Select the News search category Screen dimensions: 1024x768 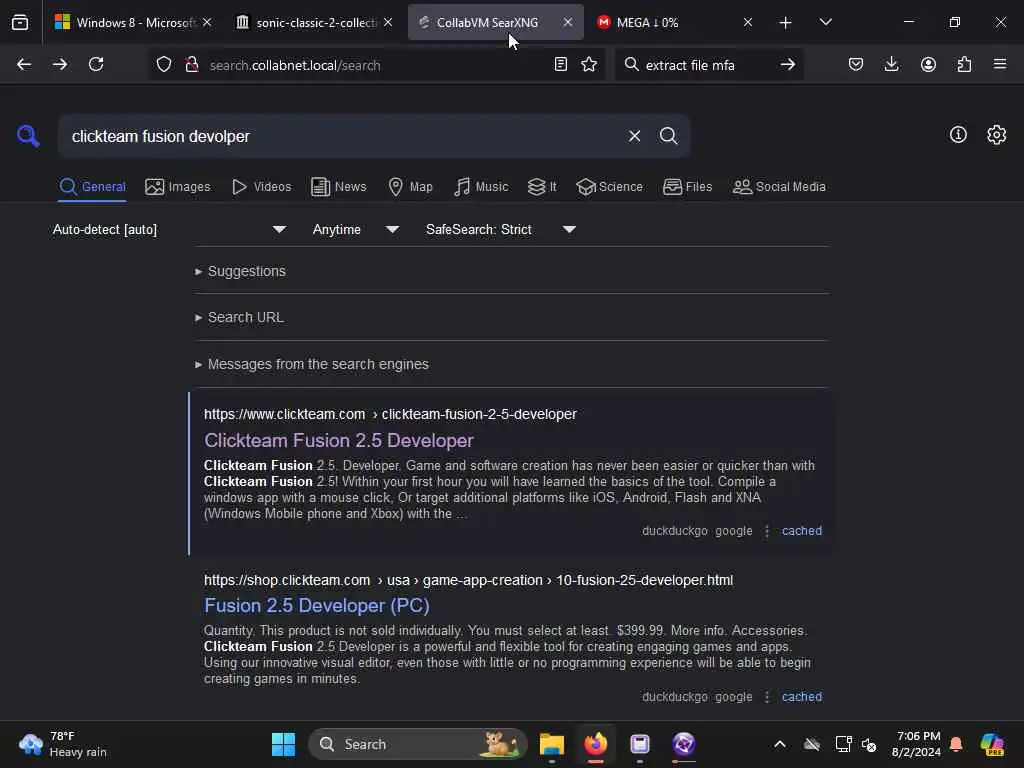pos(338,187)
